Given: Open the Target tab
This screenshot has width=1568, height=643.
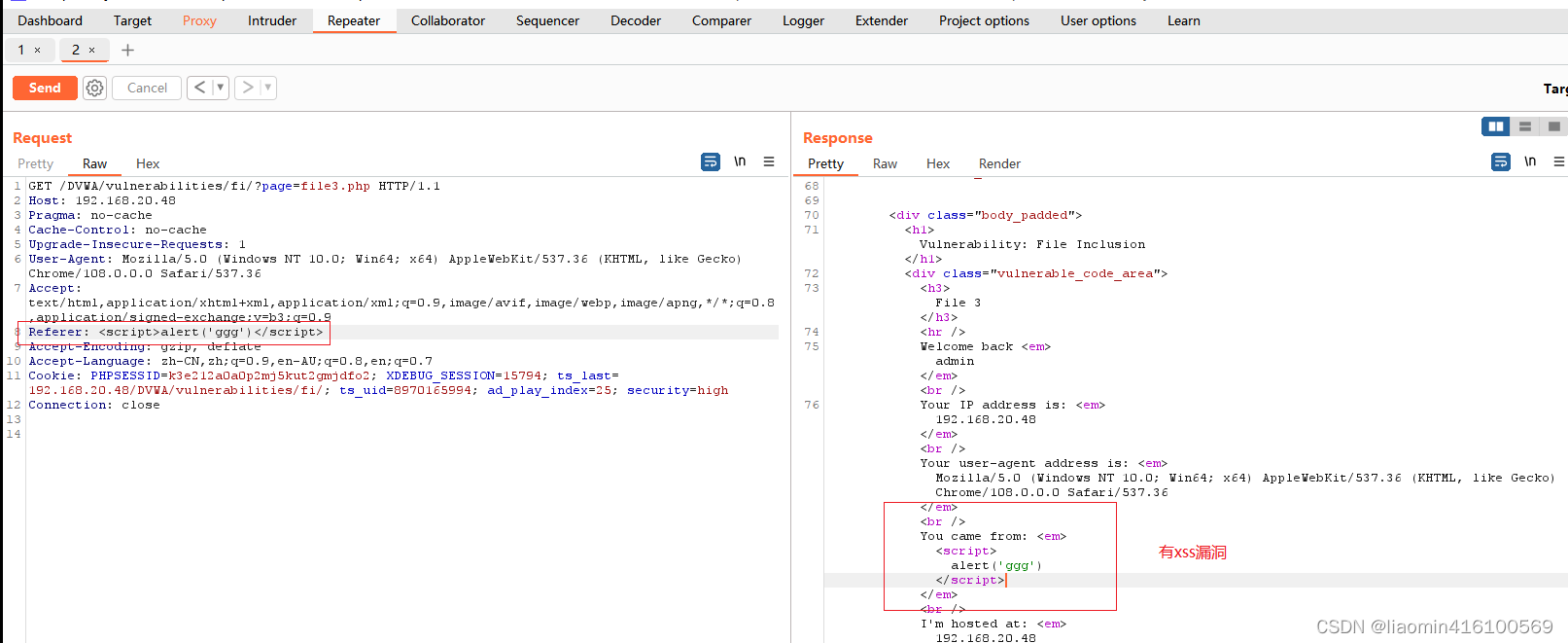Looking at the screenshot, I should click(x=132, y=20).
